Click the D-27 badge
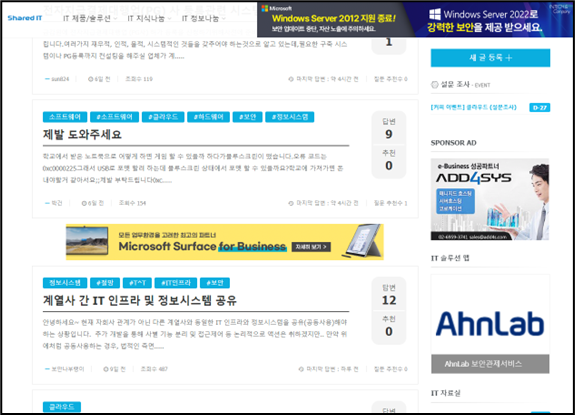This screenshot has width=575, height=415. (540, 107)
